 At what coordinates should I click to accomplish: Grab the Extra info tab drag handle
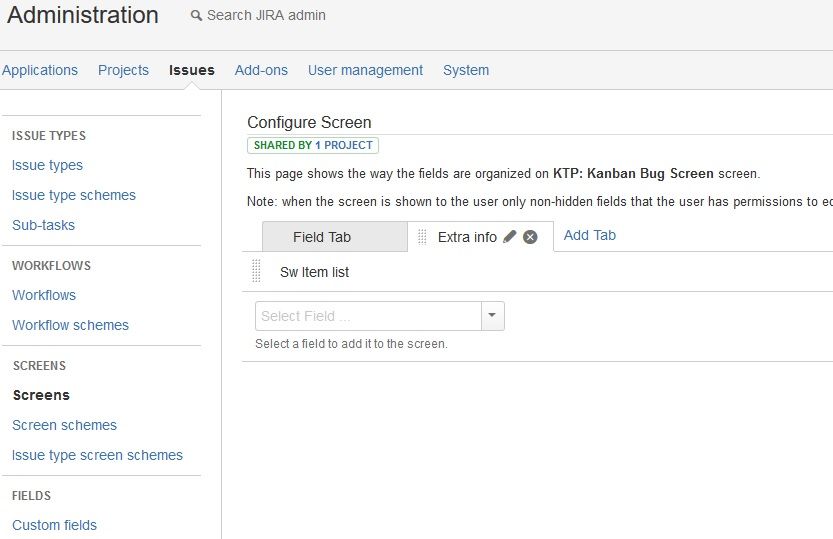click(x=422, y=237)
